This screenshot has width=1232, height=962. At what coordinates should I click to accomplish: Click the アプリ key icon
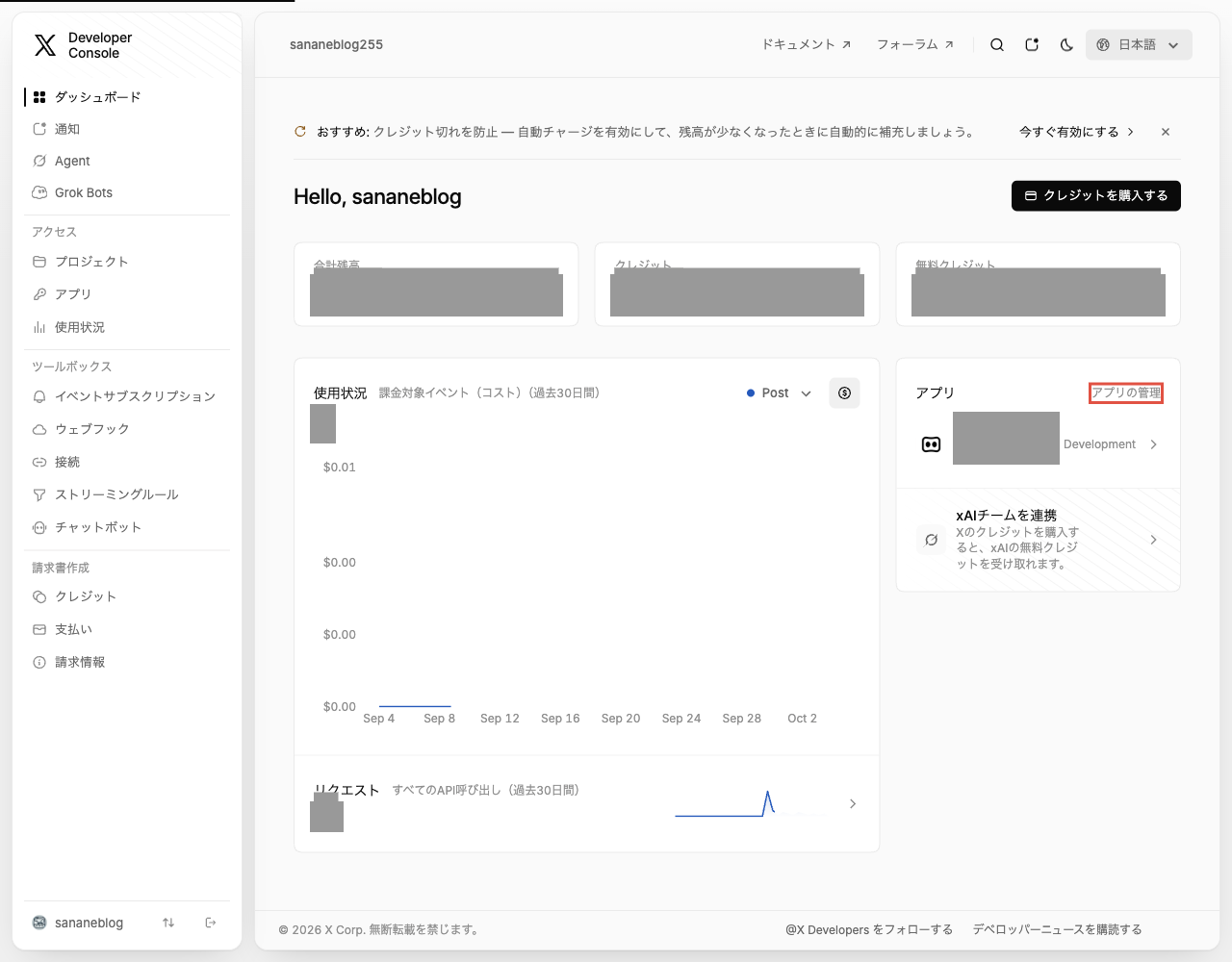tap(39, 294)
